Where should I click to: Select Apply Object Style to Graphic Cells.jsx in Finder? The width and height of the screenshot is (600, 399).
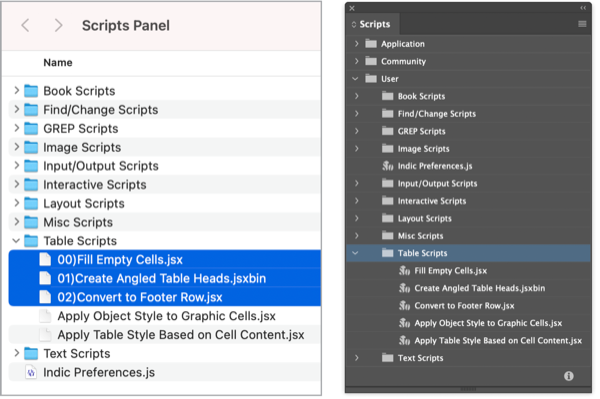(165, 316)
